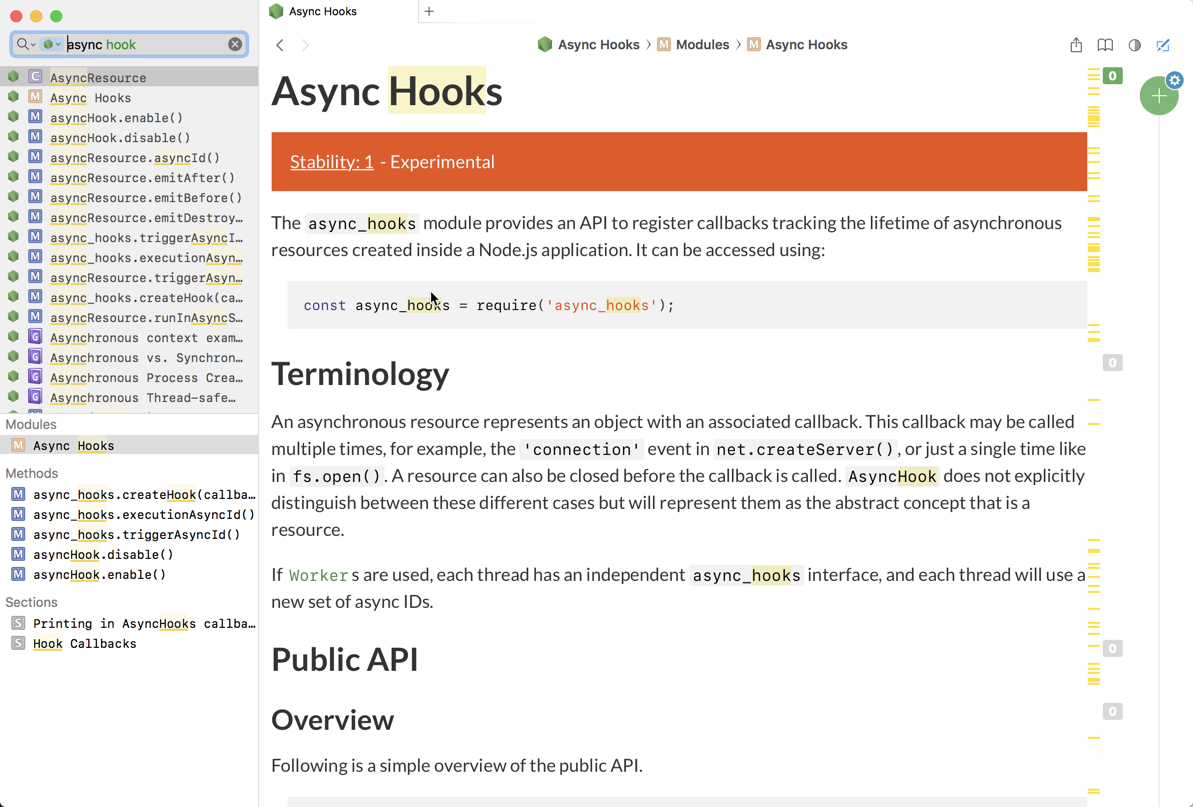Click the grey "0" badge beside Terminology
Screen dimensions: 1193x807
[1112, 363]
